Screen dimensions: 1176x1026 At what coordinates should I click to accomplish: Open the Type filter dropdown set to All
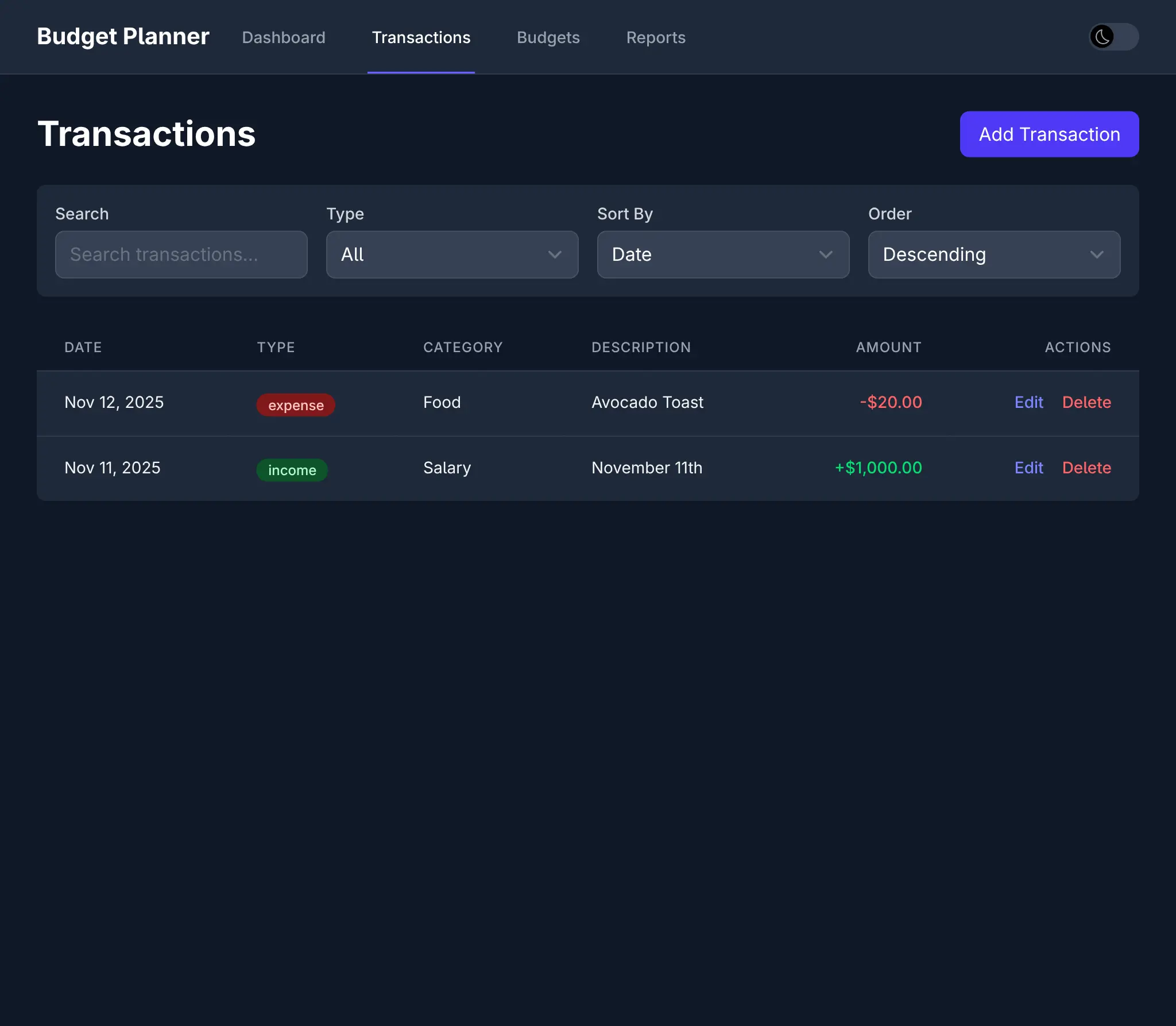452,254
